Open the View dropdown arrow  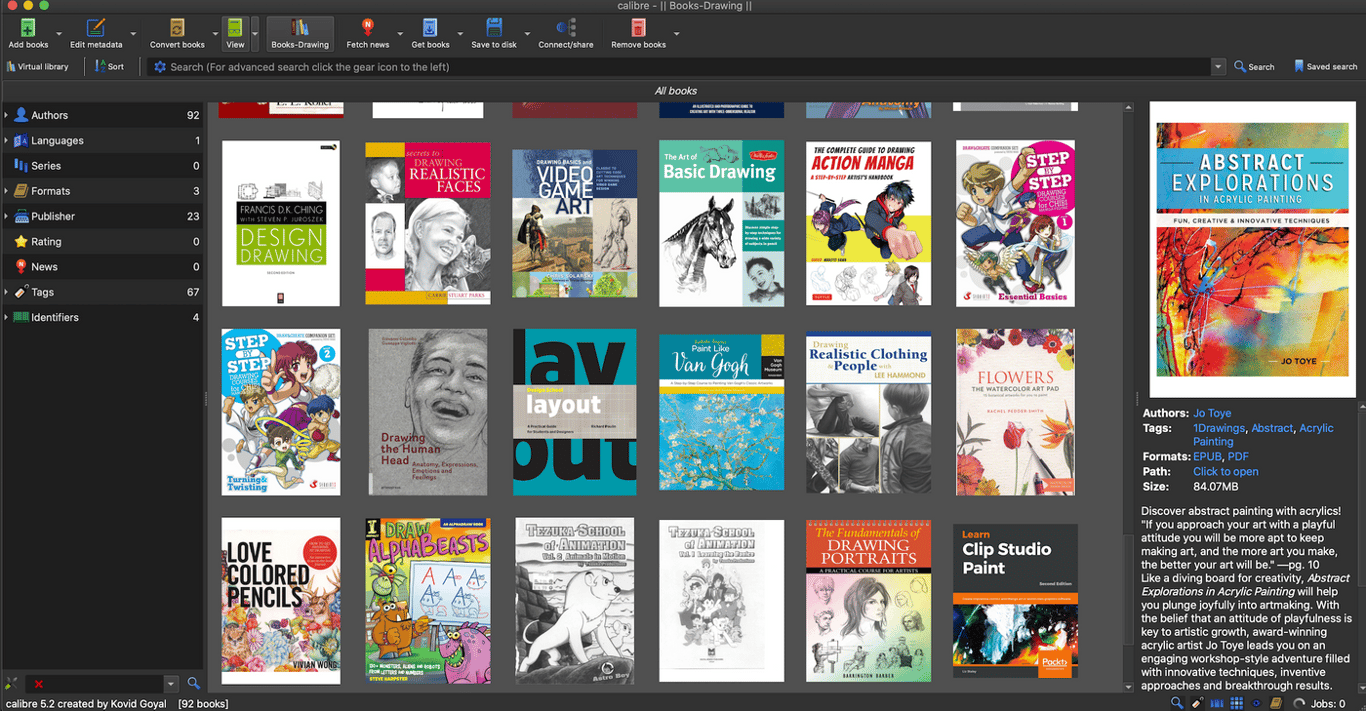point(255,34)
